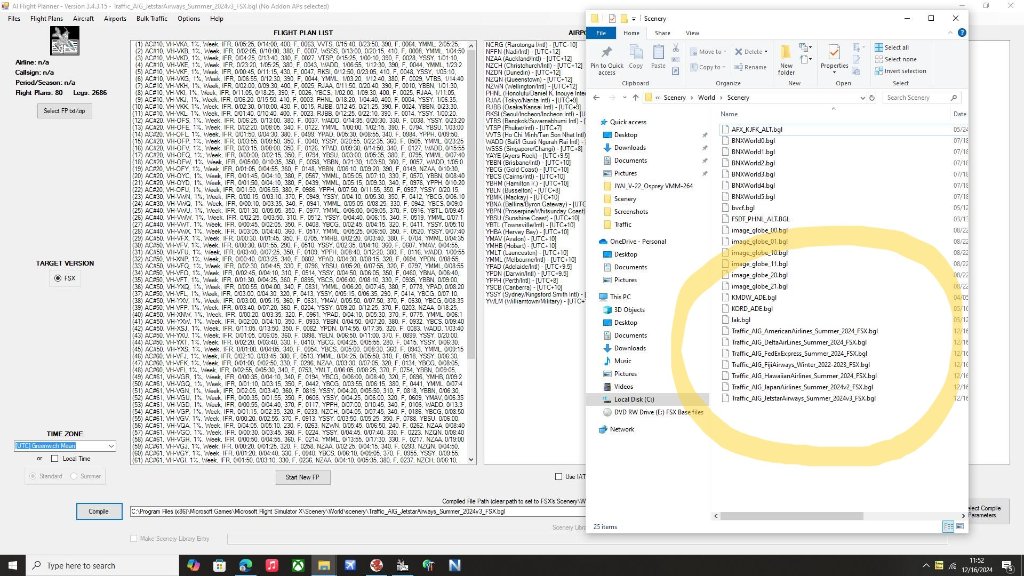Click the Start New FP button

(x=300, y=477)
